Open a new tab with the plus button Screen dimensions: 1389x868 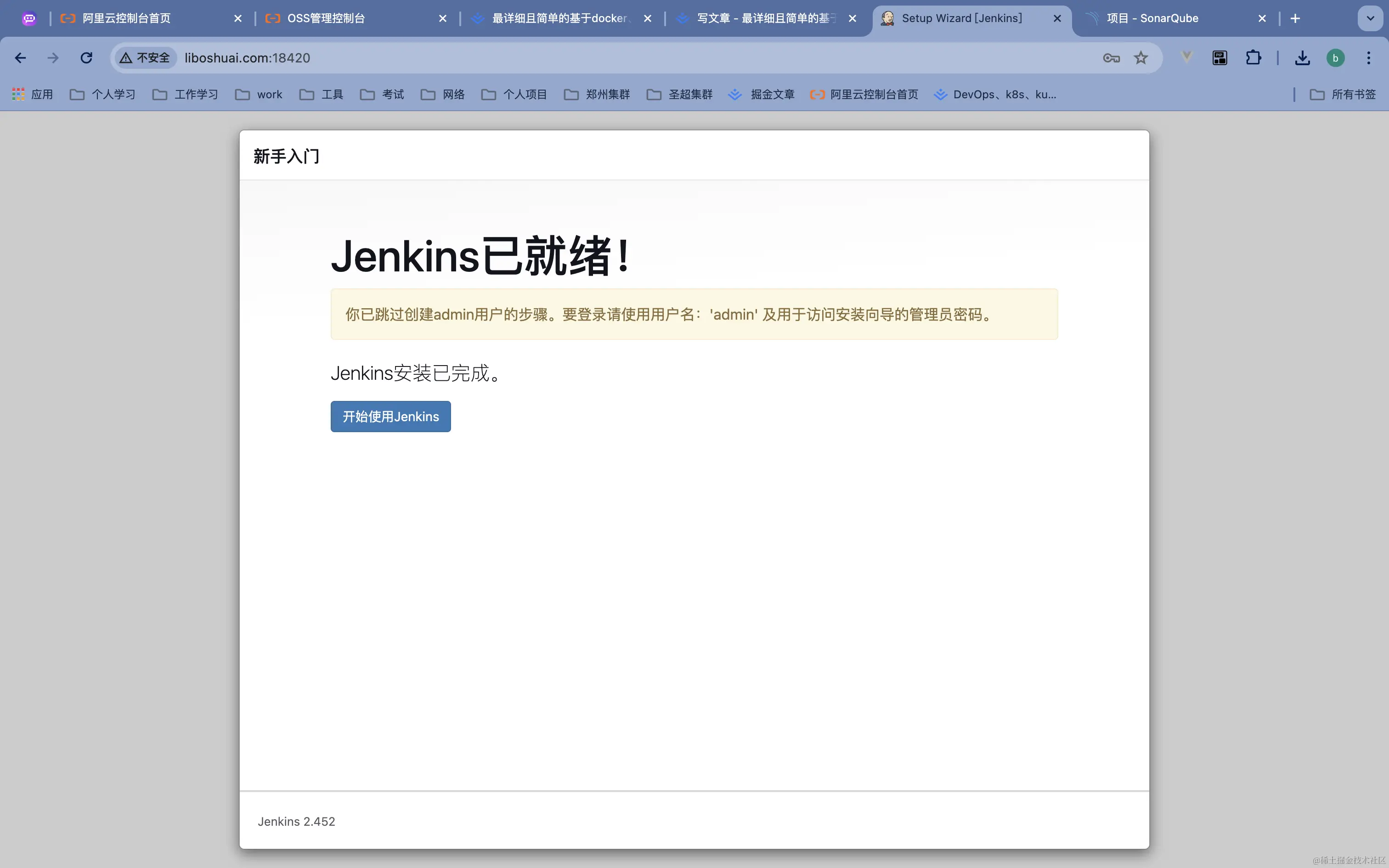1295,18
